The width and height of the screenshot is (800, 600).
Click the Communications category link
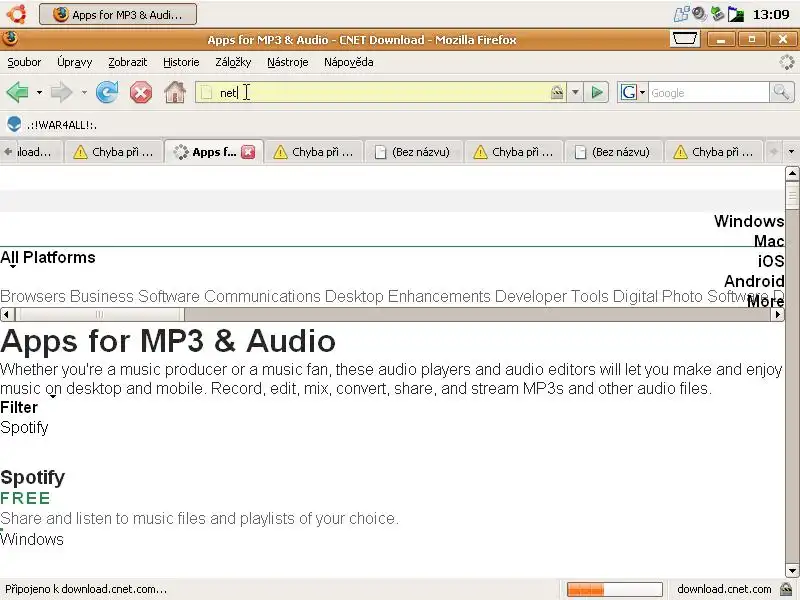[x=262, y=296]
